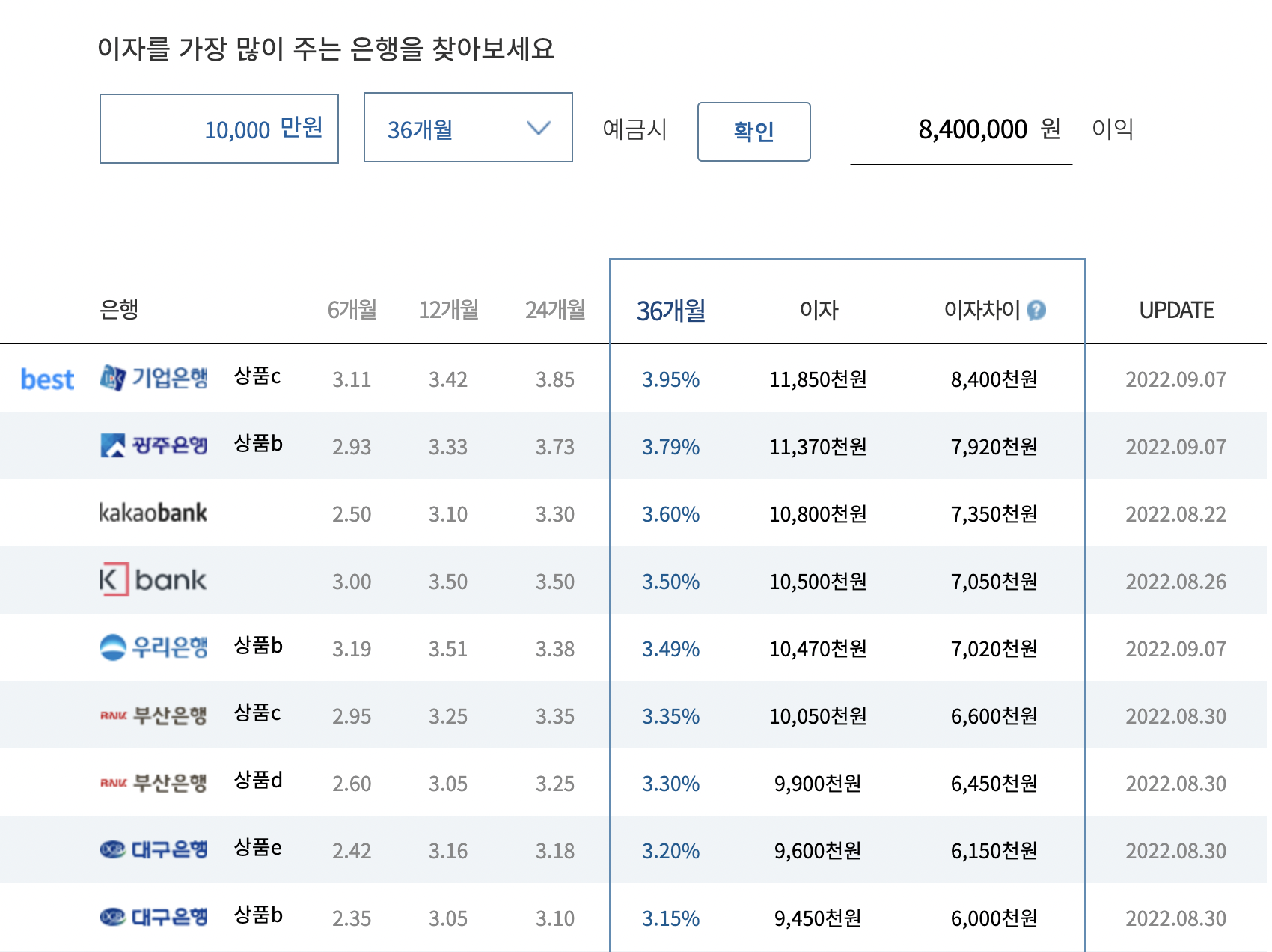
Task: Click the kakaobank logo
Action: (153, 513)
